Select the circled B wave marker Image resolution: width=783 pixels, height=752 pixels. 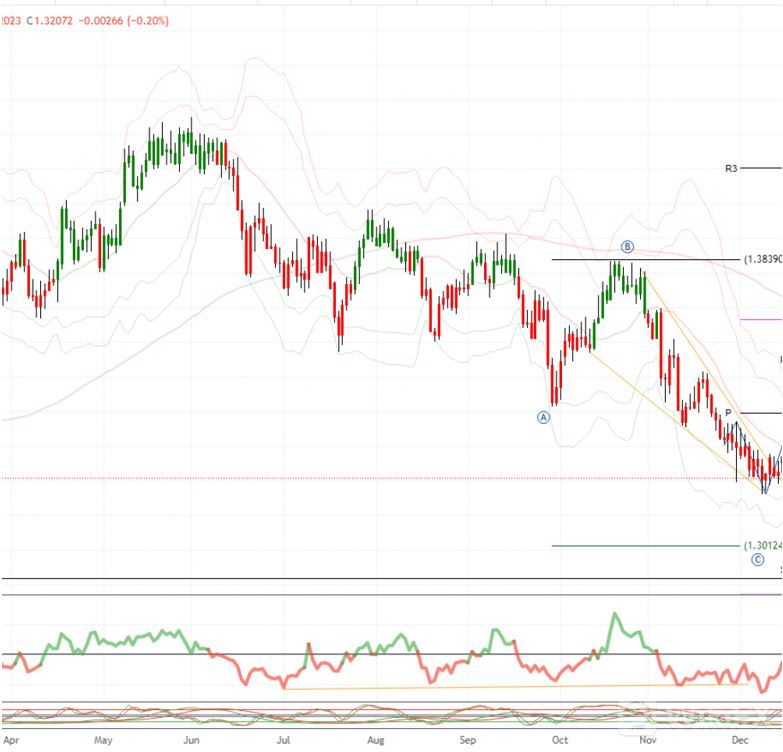click(627, 247)
